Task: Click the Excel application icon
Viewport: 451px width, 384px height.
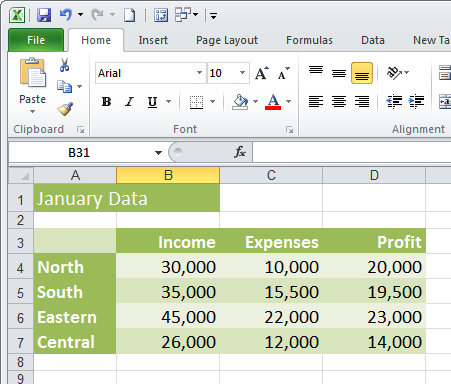Action: click(x=17, y=15)
